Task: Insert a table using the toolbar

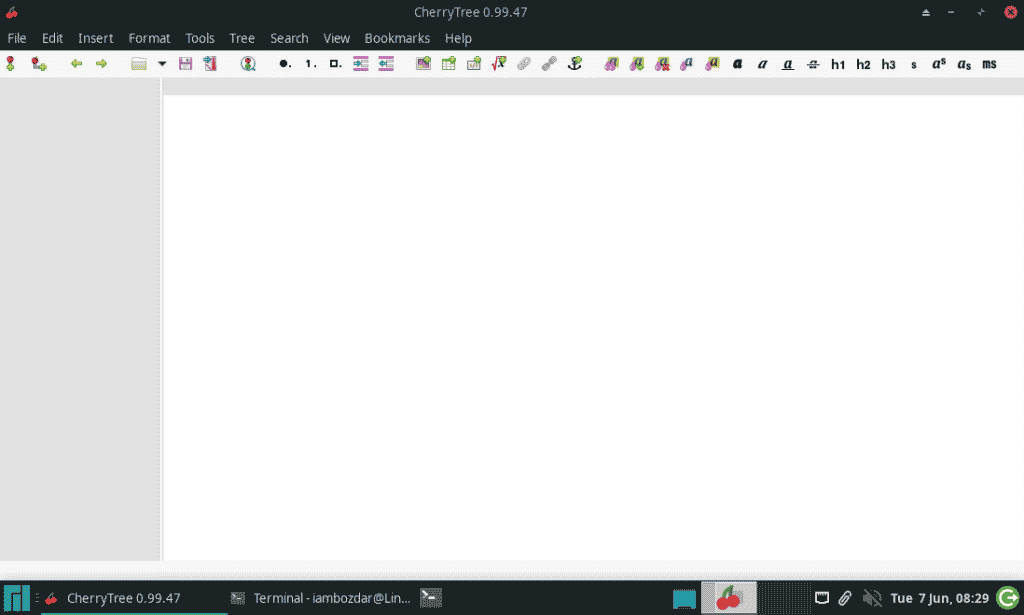Action: point(448,63)
